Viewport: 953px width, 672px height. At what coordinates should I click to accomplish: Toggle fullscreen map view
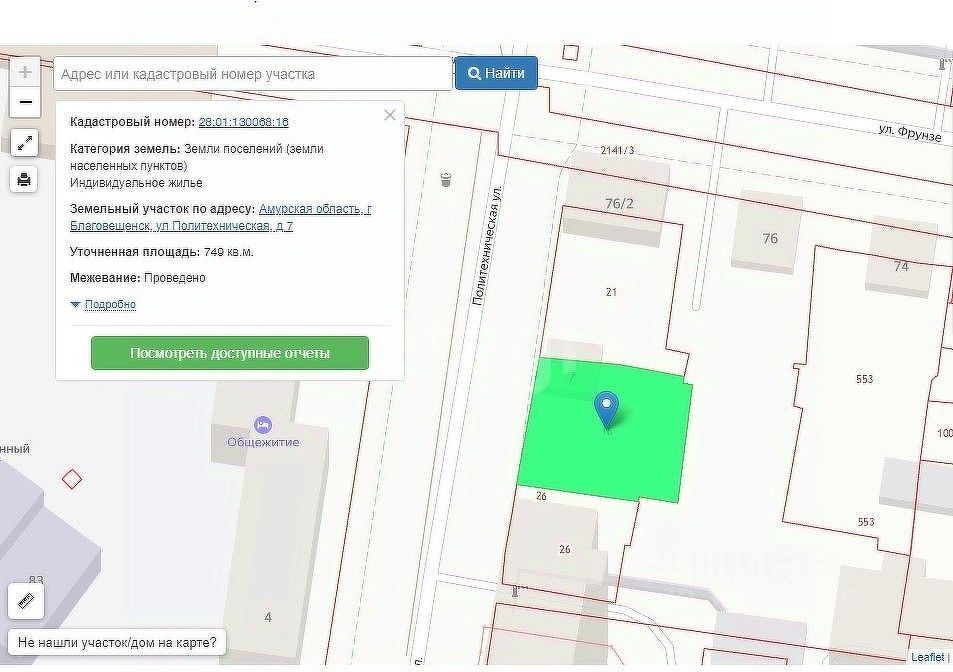click(24, 143)
